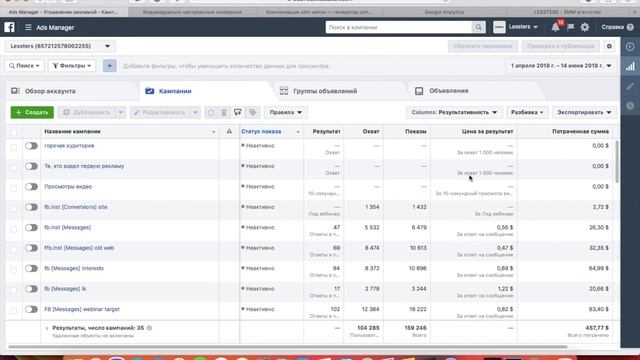Sort by Потраченная сумма column header

click(580, 131)
